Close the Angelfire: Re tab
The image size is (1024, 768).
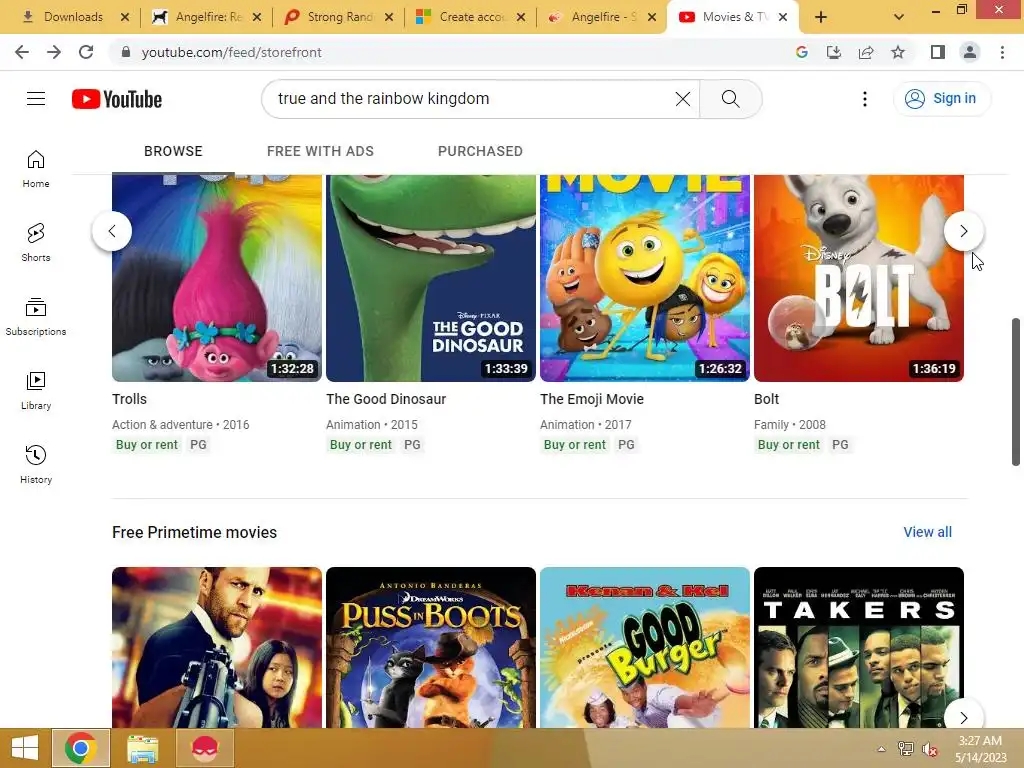click(x=257, y=17)
